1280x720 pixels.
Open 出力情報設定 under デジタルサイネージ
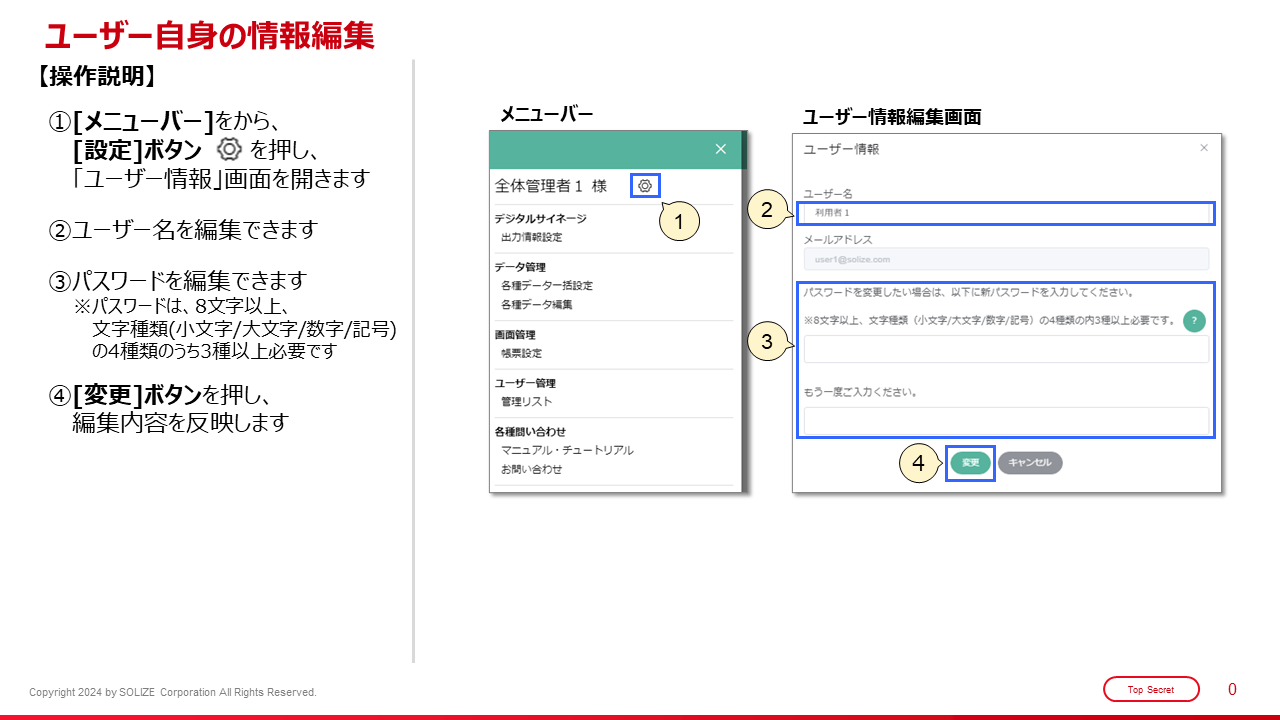point(531,237)
